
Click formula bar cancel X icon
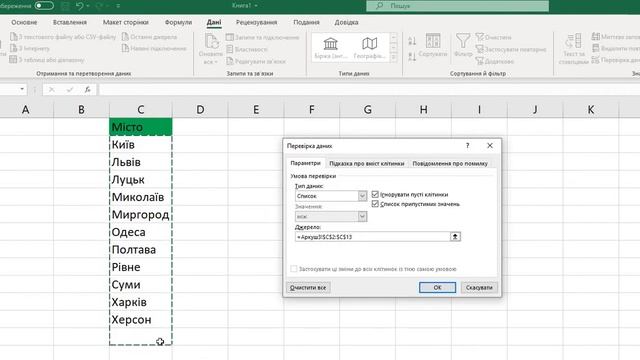click(x=51, y=89)
